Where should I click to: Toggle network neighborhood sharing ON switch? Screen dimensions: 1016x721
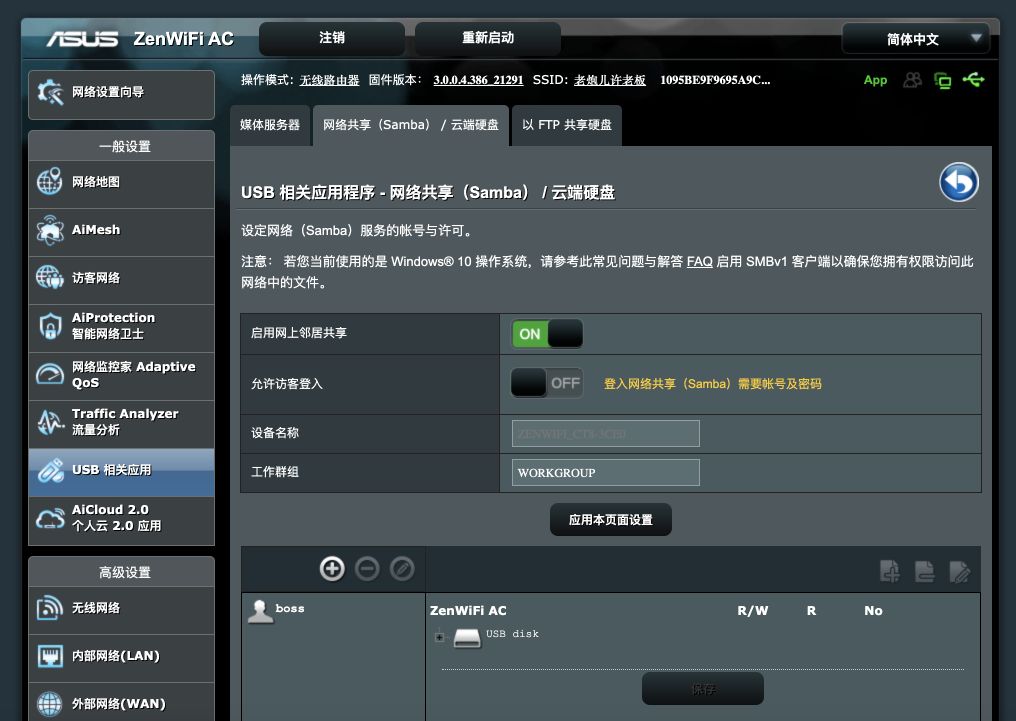(547, 334)
